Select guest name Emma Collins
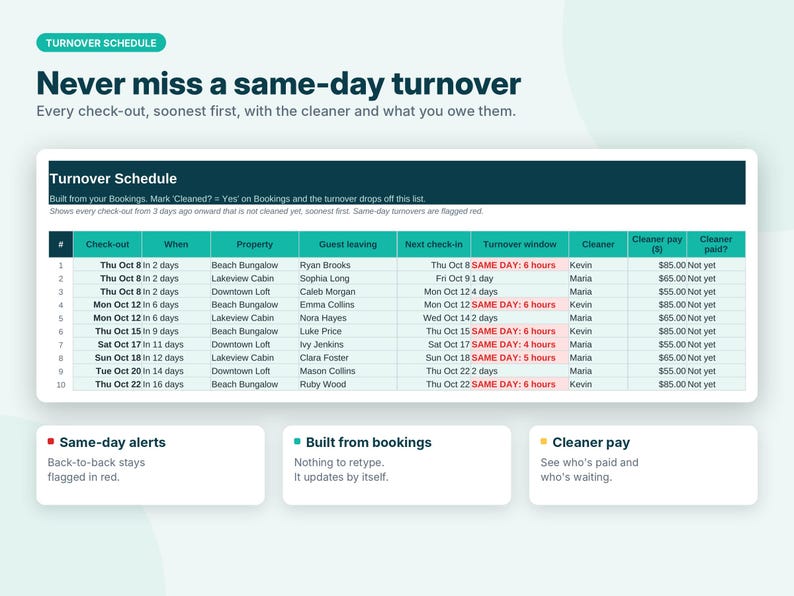 point(327,305)
